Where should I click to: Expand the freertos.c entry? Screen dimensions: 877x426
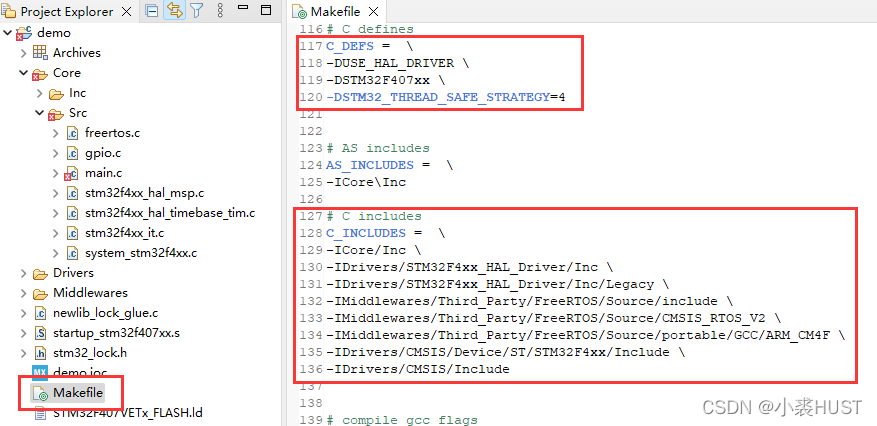click(x=55, y=133)
